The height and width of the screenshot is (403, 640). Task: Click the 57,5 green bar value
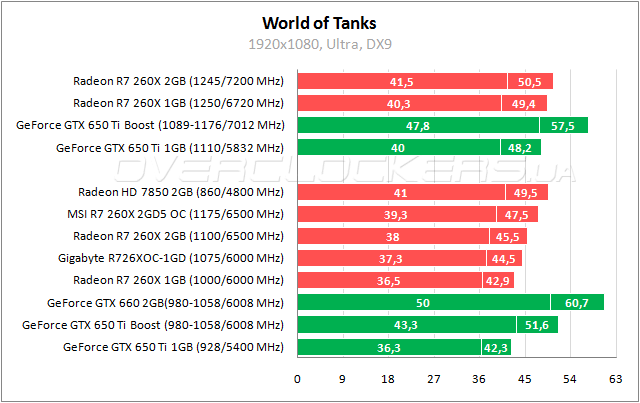tap(563, 126)
